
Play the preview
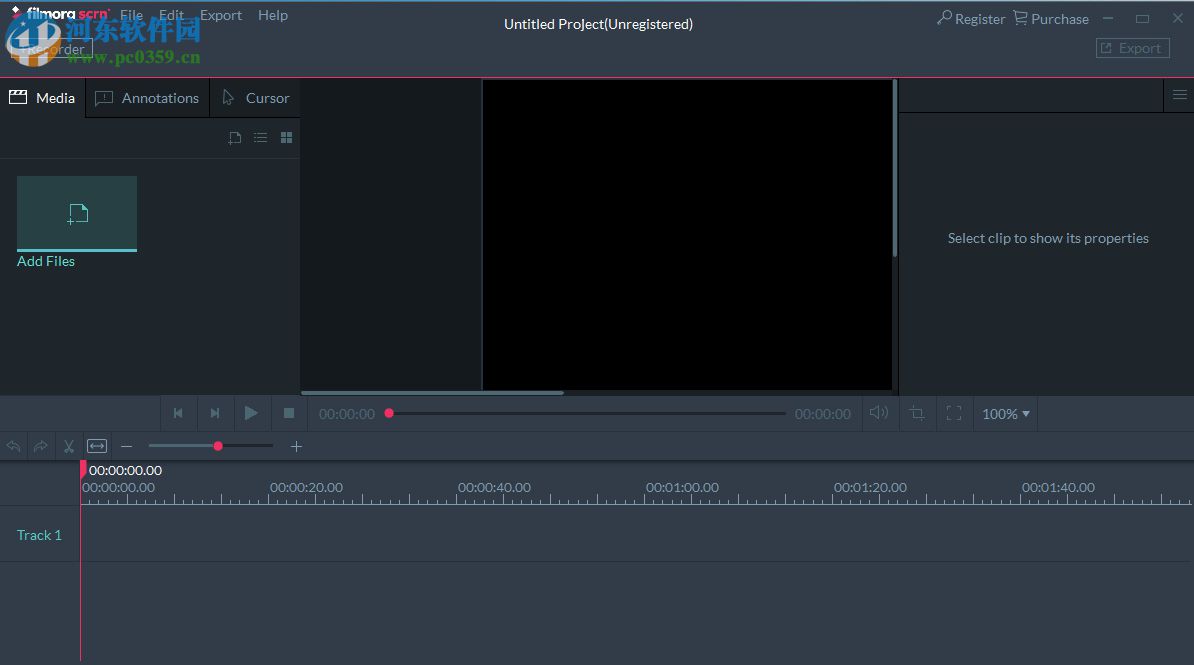click(251, 413)
